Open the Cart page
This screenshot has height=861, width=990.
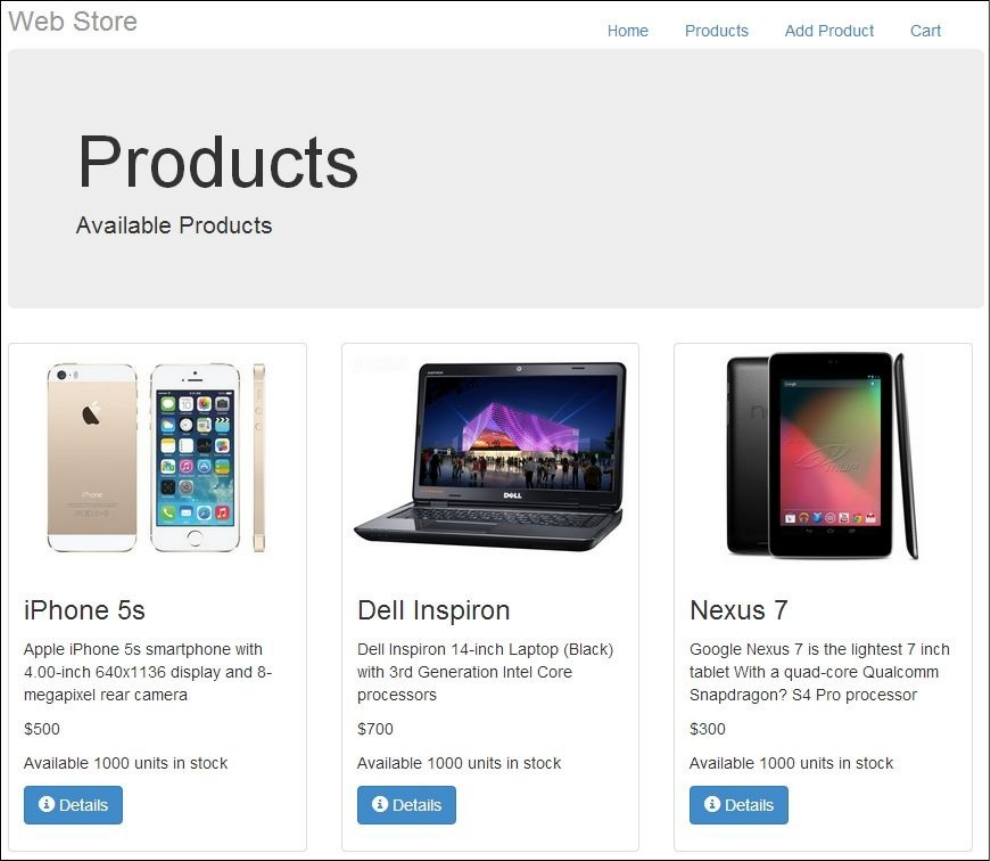(x=926, y=30)
